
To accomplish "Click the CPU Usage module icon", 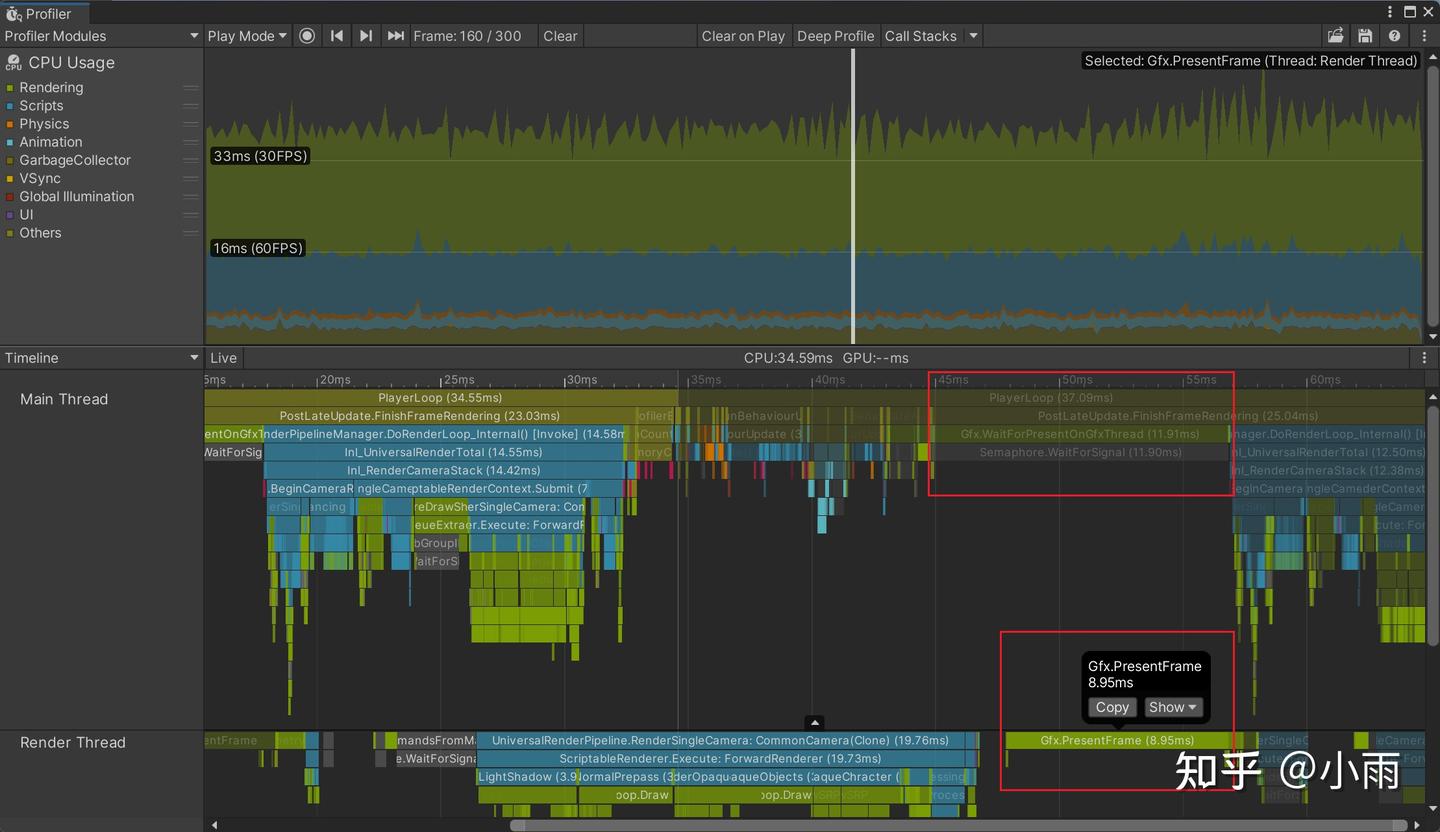I will click(13, 63).
